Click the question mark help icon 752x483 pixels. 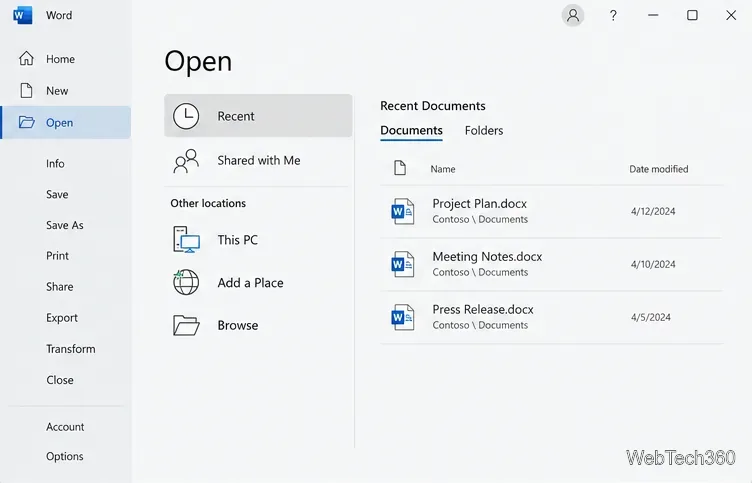coord(613,16)
